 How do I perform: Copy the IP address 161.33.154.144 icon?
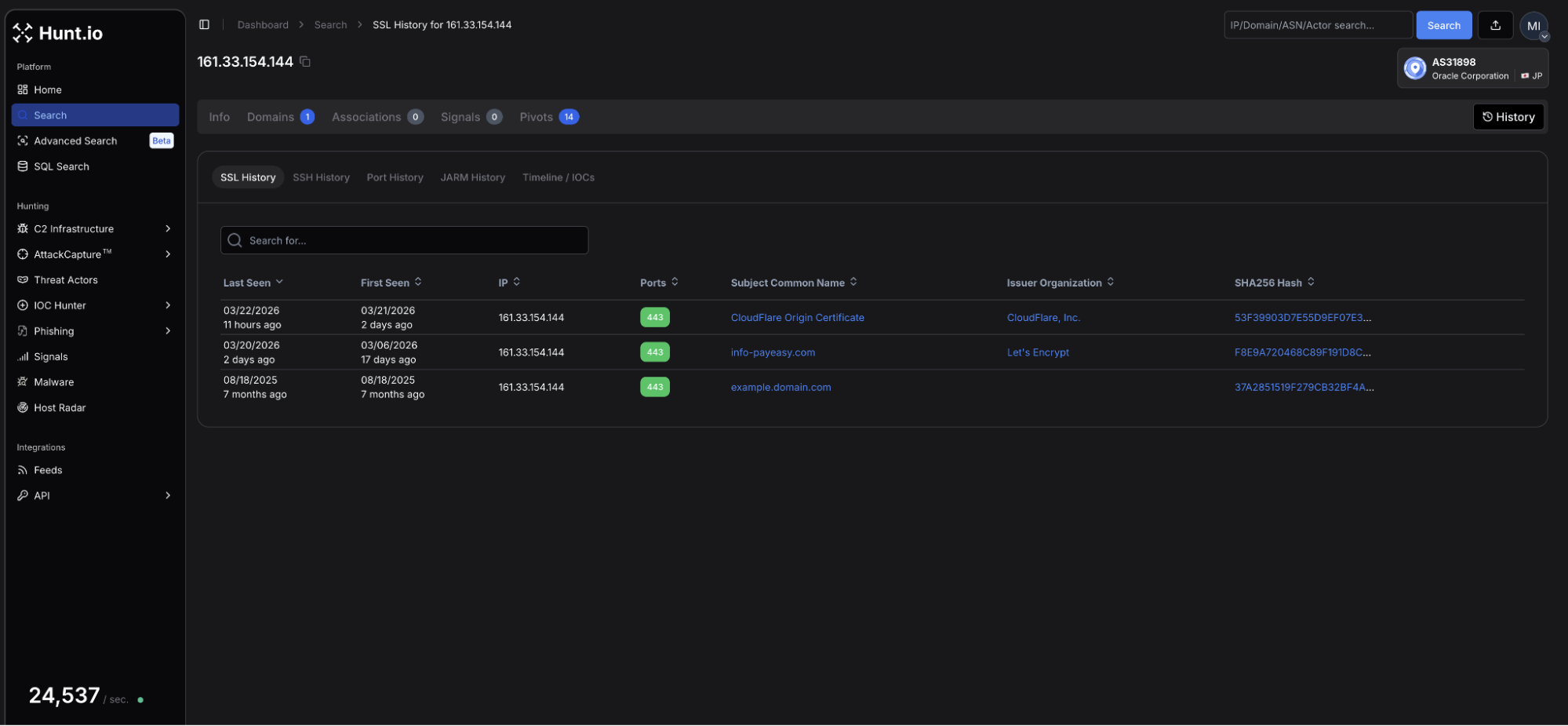point(305,62)
